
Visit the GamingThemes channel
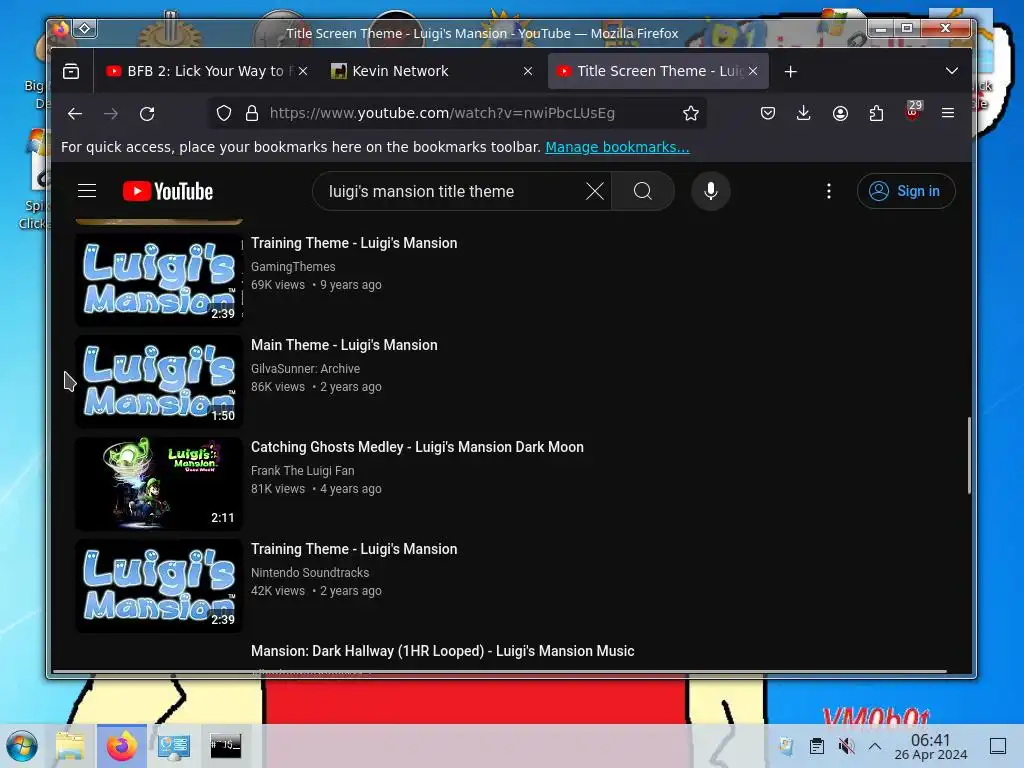coord(293,267)
